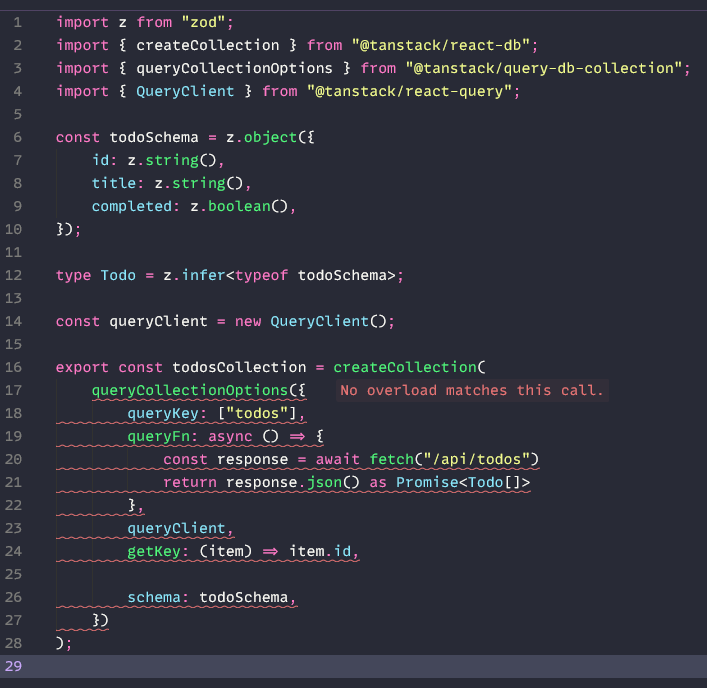Click the schema property on line 26
Image resolution: width=707 pixels, height=688 pixels.
154,597
